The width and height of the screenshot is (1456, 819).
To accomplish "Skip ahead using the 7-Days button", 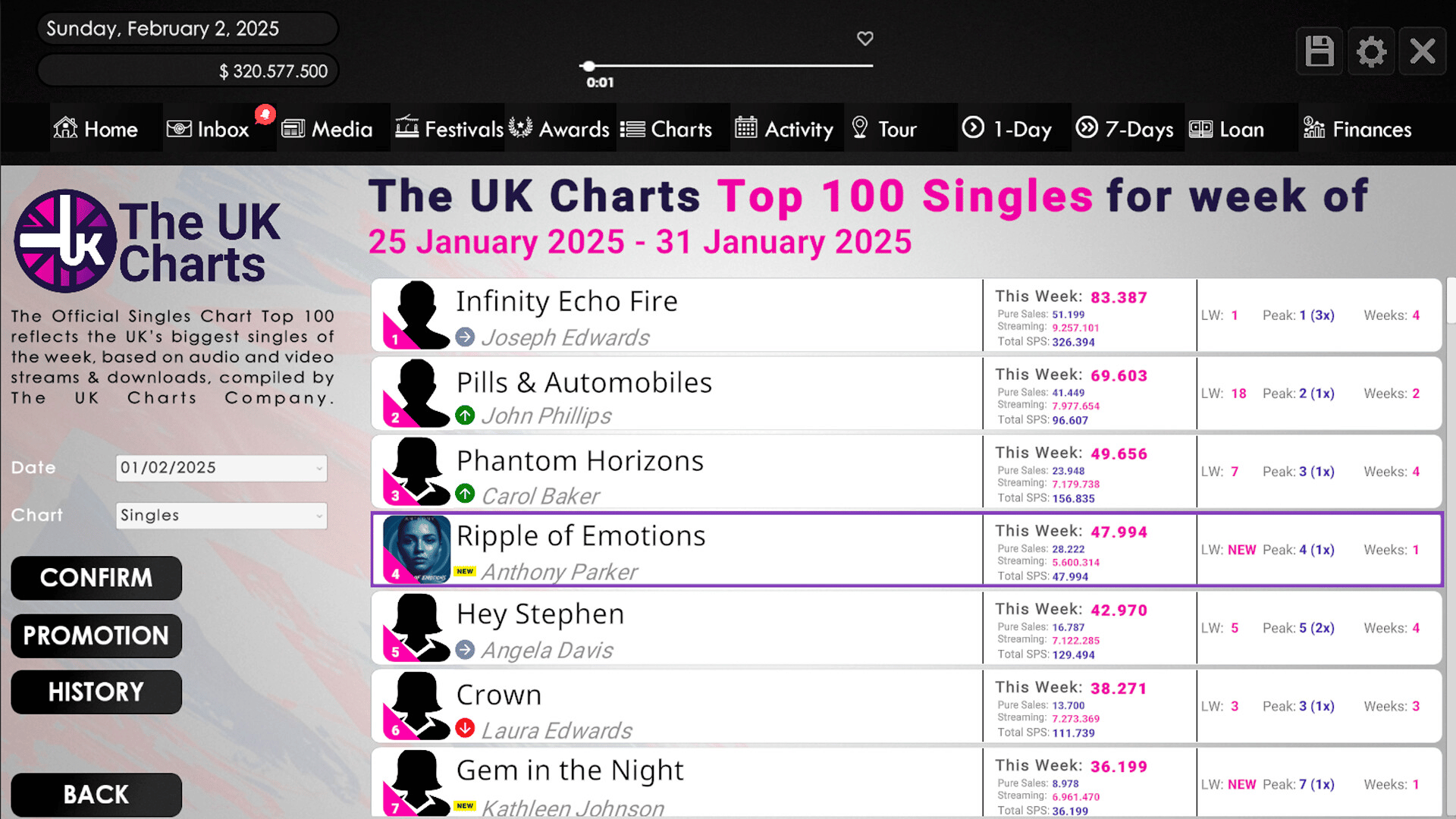I will [1125, 129].
